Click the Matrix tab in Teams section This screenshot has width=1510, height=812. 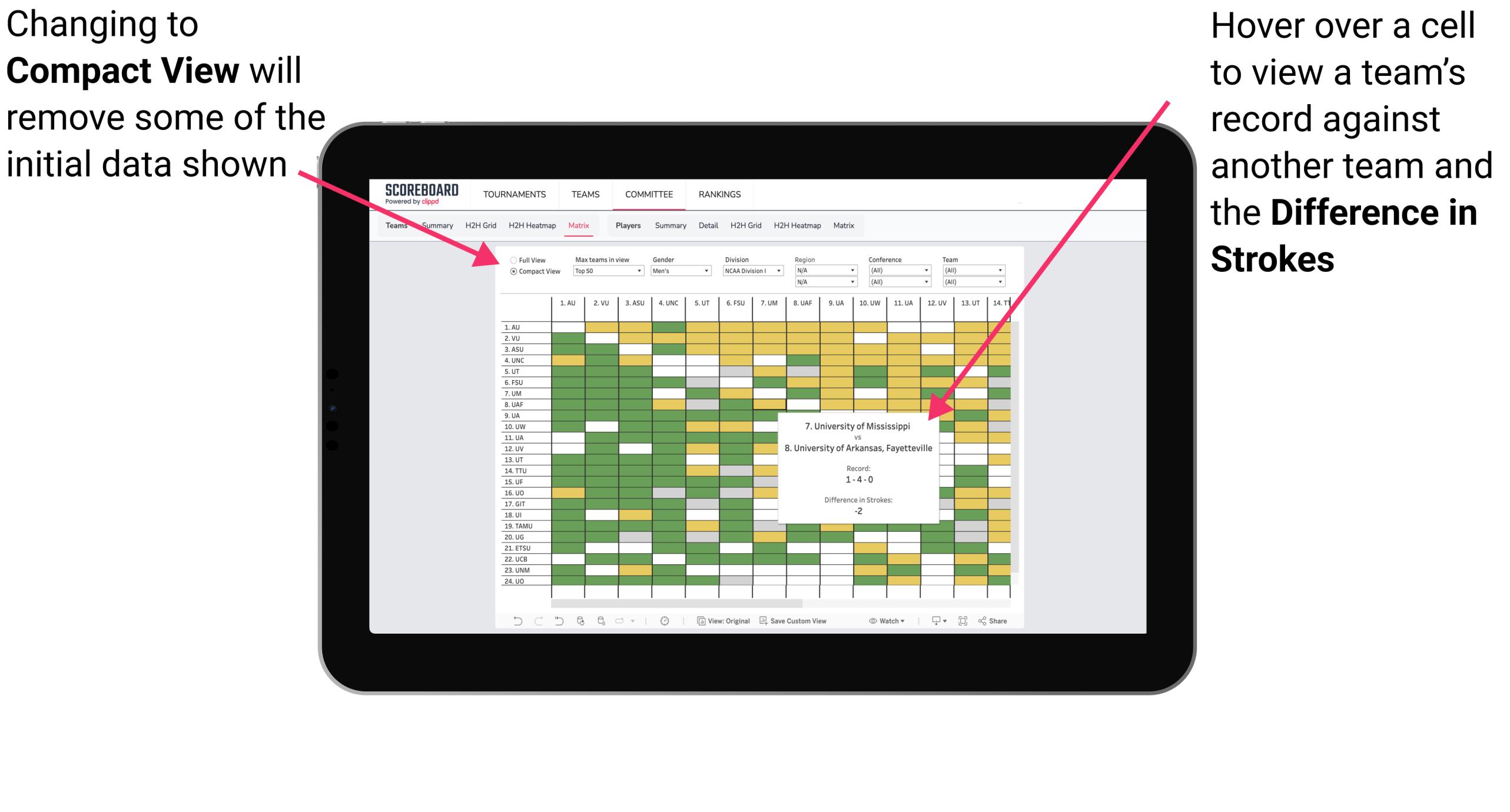pyautogui.click(x=577, y=225)
